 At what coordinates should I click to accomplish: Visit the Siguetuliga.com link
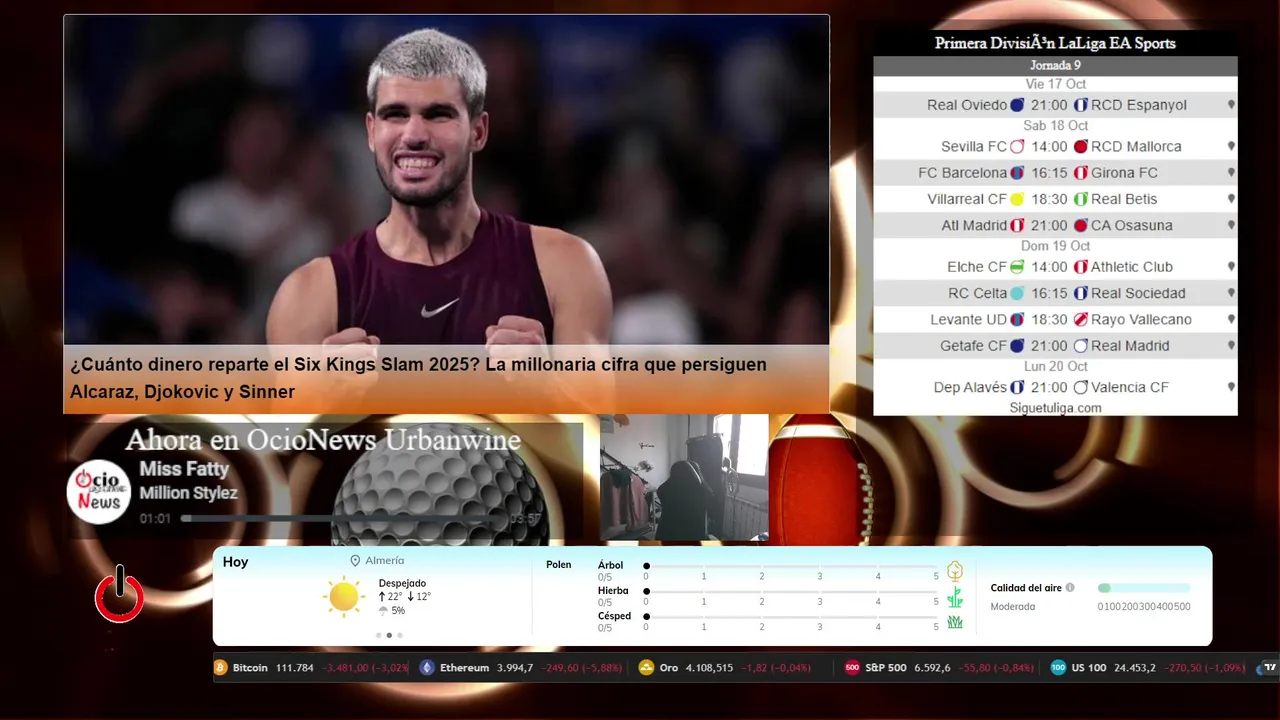point(1055,408)
